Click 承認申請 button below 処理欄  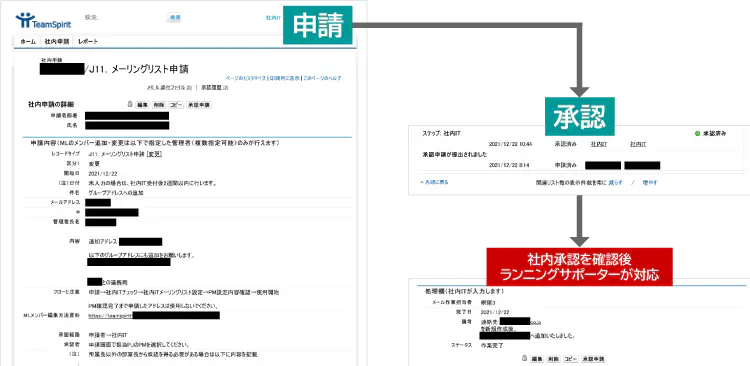[594, 358]
